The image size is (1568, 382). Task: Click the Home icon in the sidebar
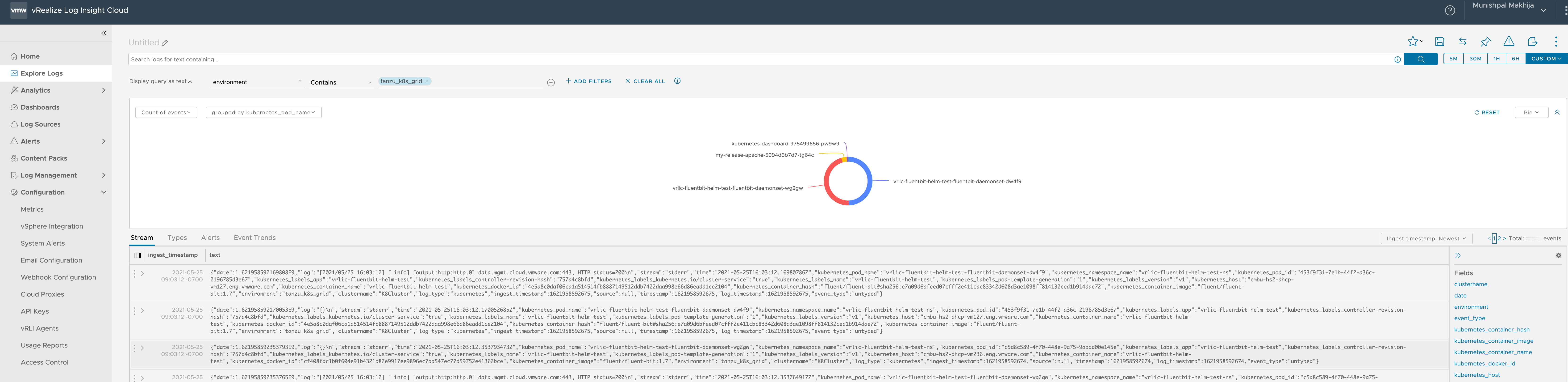tap(14, 56)
